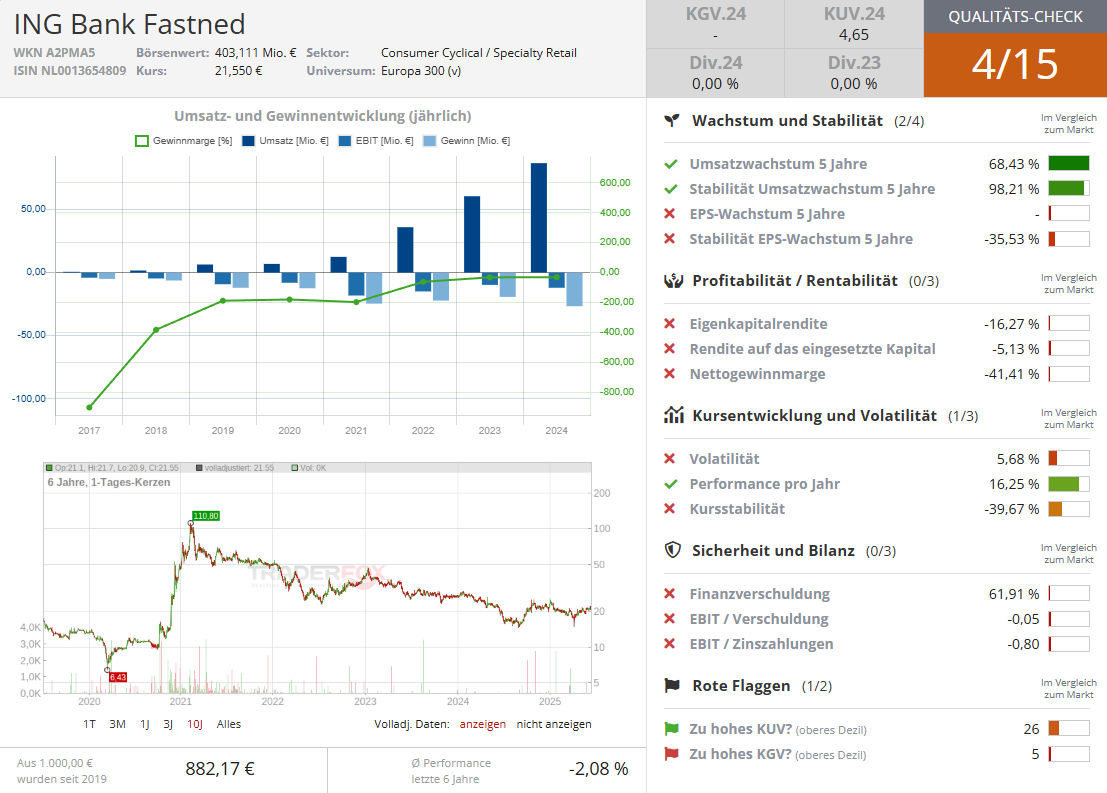Click green flag next to Zu hohes KUV?

tap(671, 729)
